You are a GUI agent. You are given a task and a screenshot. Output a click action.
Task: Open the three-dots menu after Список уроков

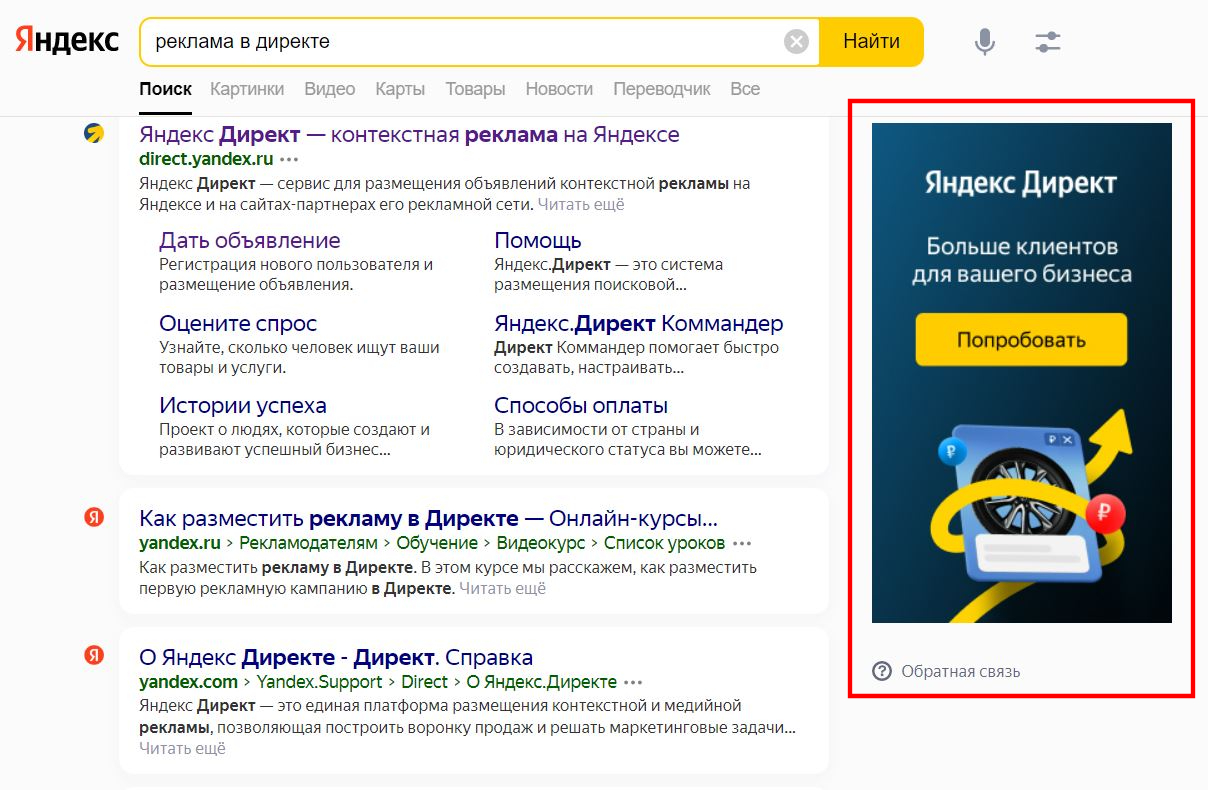pos(741,544)
